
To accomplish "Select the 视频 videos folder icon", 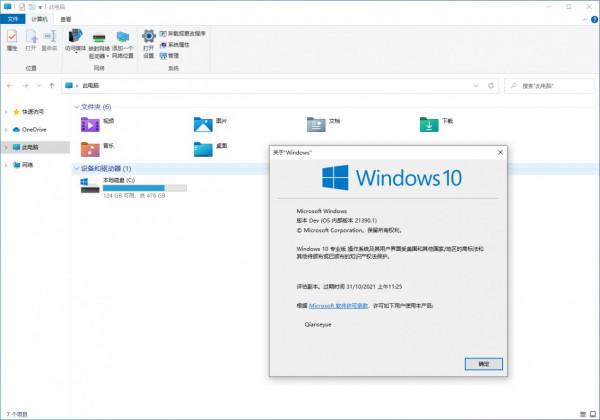I will coord(90,125).
